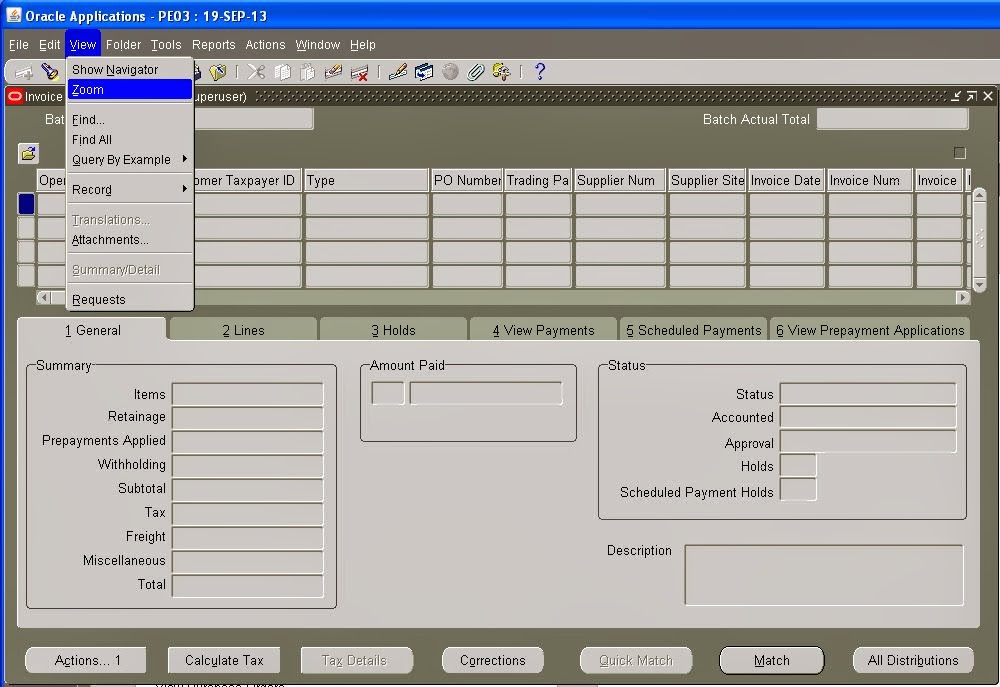Switch to the 4 View Payments tab
Image resolution: width=1000 pixels, height=687 pixels.
tap(543, 330)
